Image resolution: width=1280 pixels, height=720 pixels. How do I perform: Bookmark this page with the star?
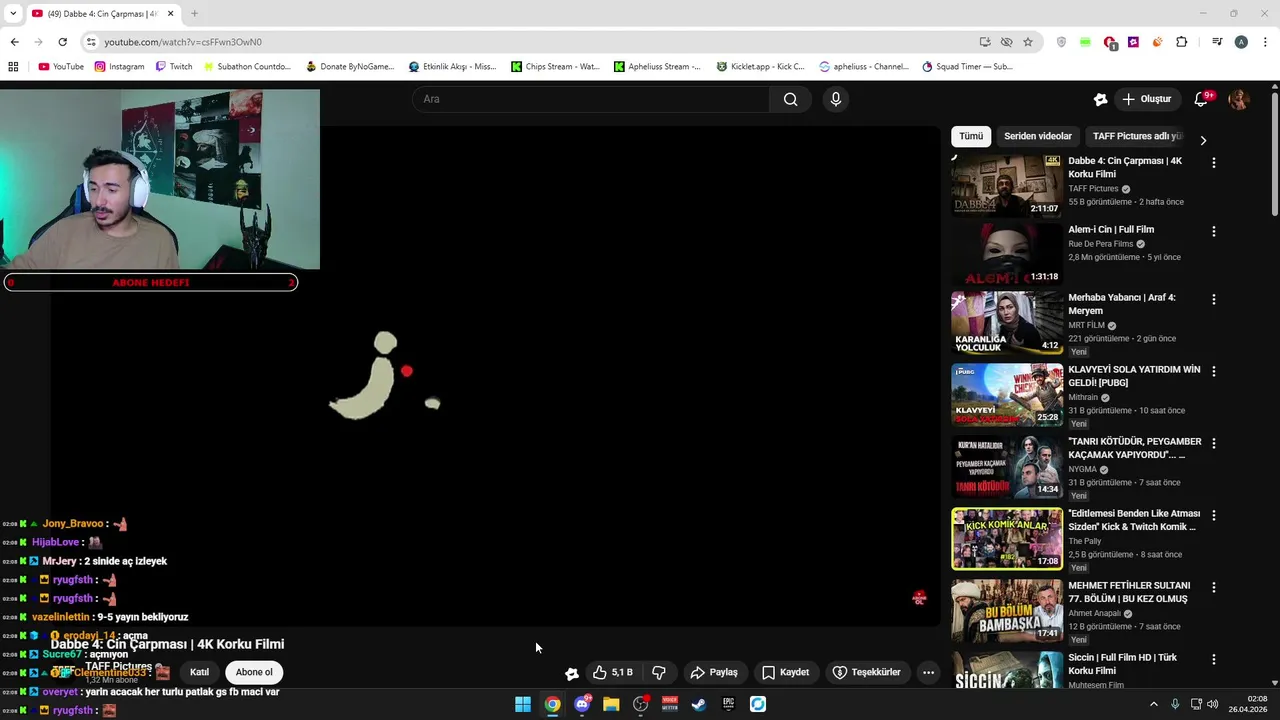point(1028,42)
